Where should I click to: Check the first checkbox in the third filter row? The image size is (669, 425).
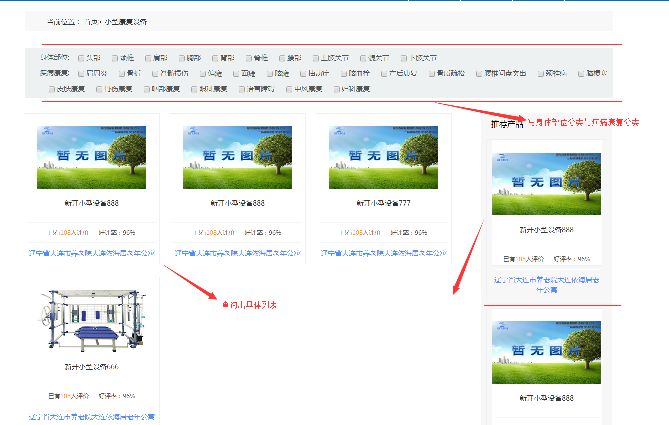[52, 89]
